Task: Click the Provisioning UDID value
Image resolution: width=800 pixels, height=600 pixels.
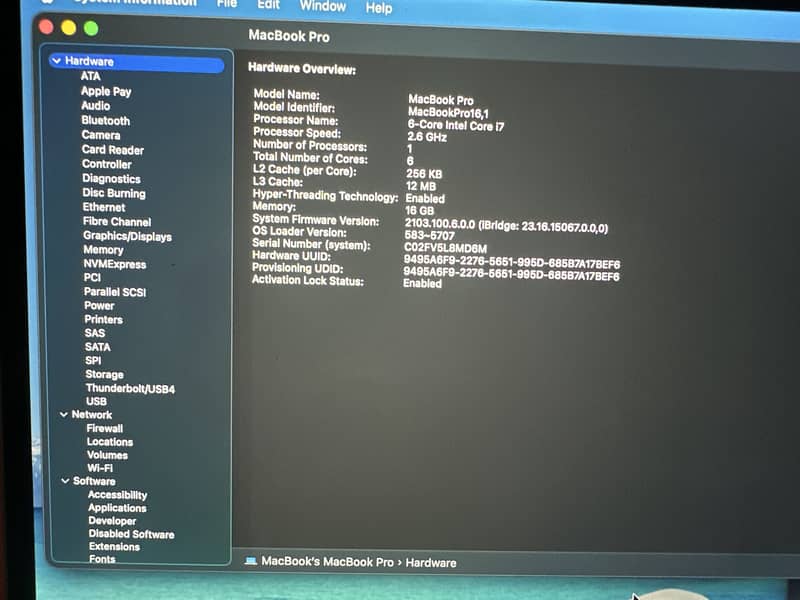Action: tap(511, 274)
